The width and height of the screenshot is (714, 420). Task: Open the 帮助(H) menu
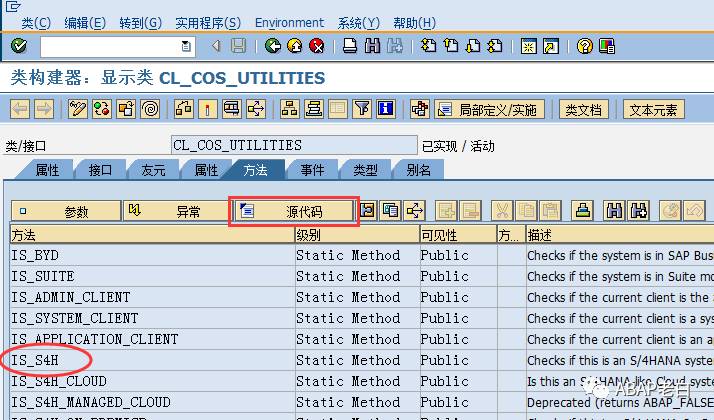414,23
